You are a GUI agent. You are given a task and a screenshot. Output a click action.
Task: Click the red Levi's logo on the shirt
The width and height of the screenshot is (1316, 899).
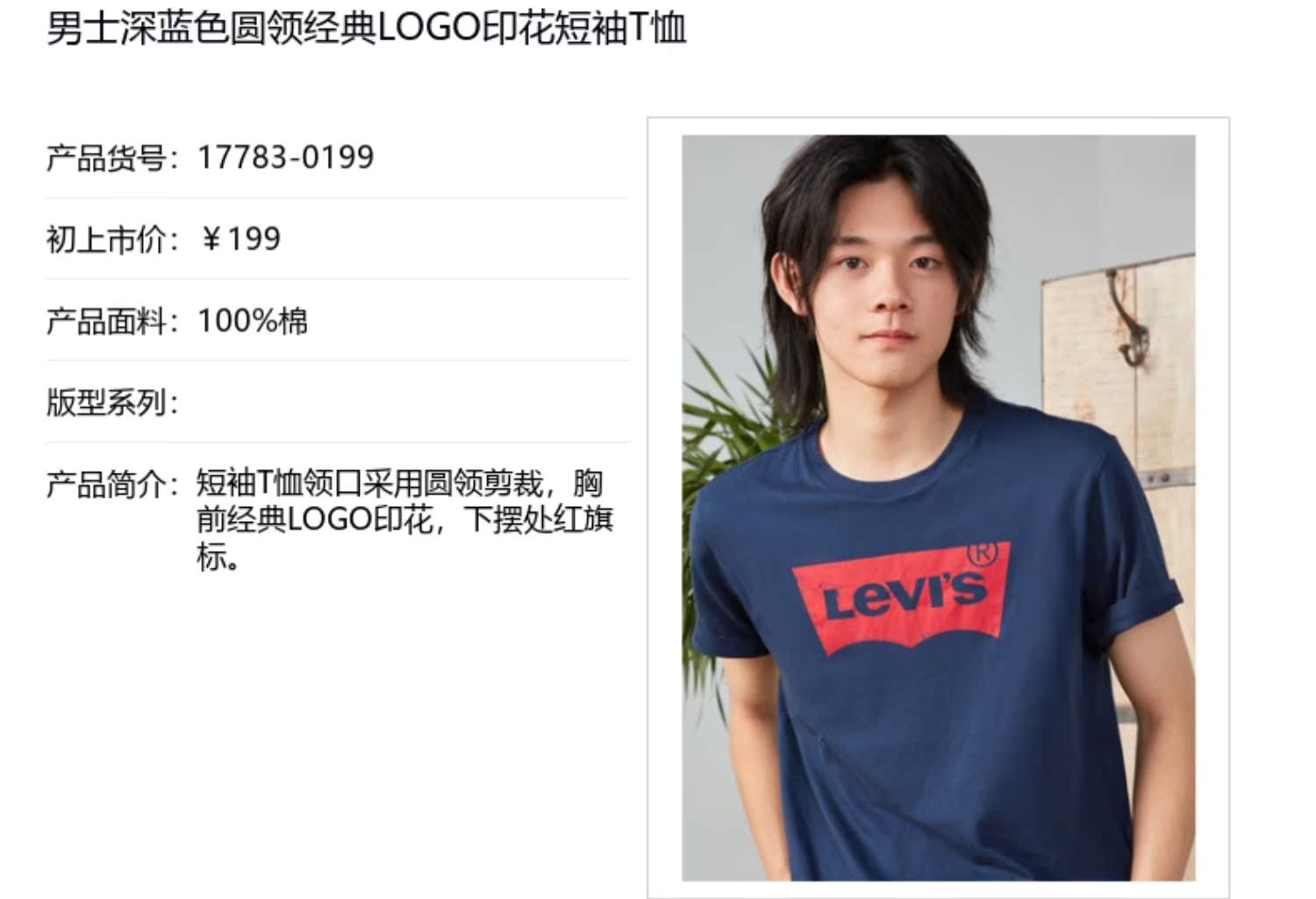(902, 598)
